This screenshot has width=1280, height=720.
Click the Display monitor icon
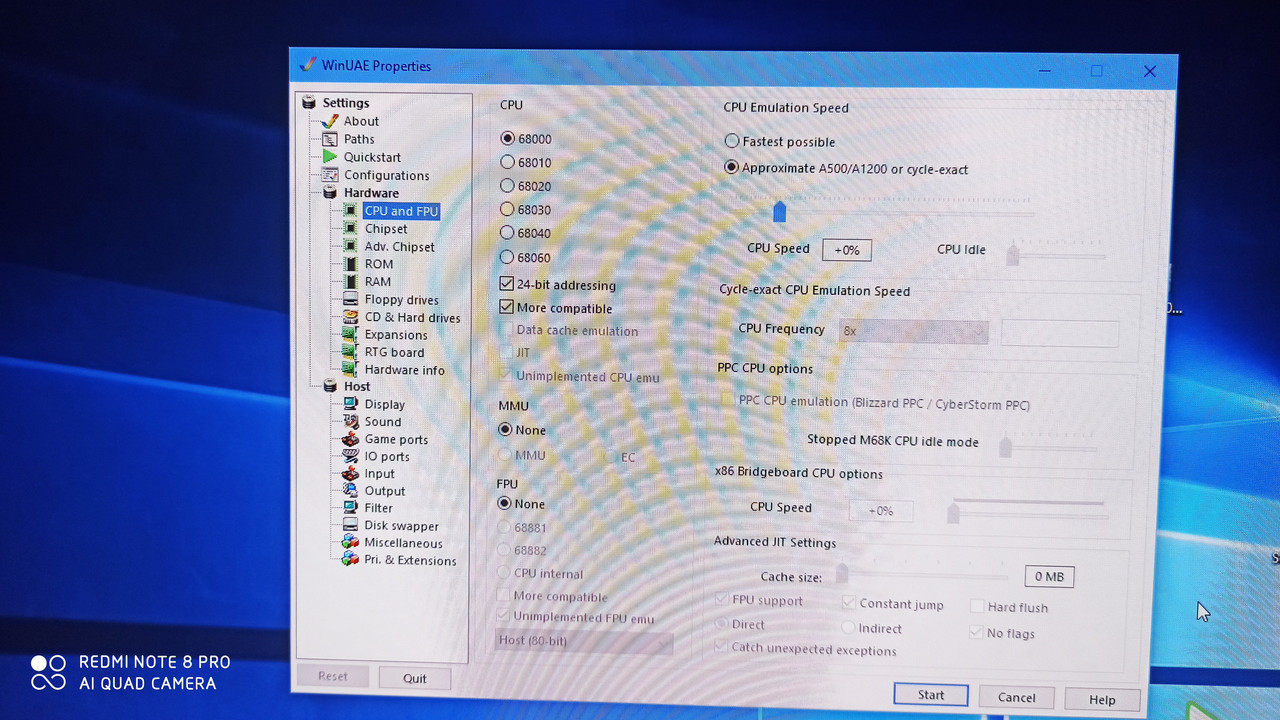[350, 404]
